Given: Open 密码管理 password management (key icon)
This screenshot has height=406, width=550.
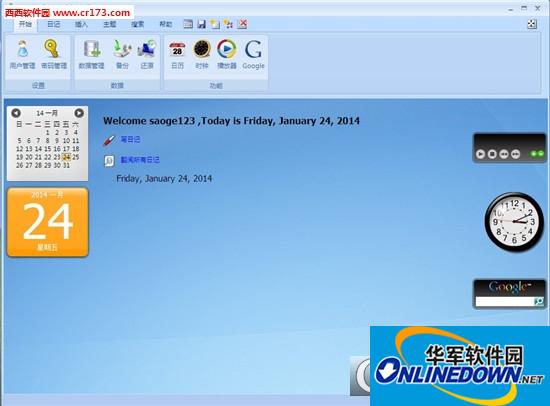Looking at the screenshot, I should (x=54, y=54).
